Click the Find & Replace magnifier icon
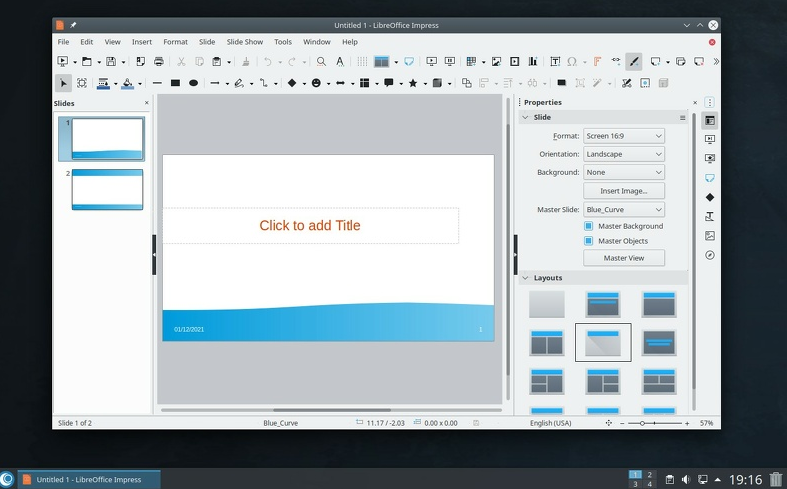The image size is (787, 489). coord(321,62)
